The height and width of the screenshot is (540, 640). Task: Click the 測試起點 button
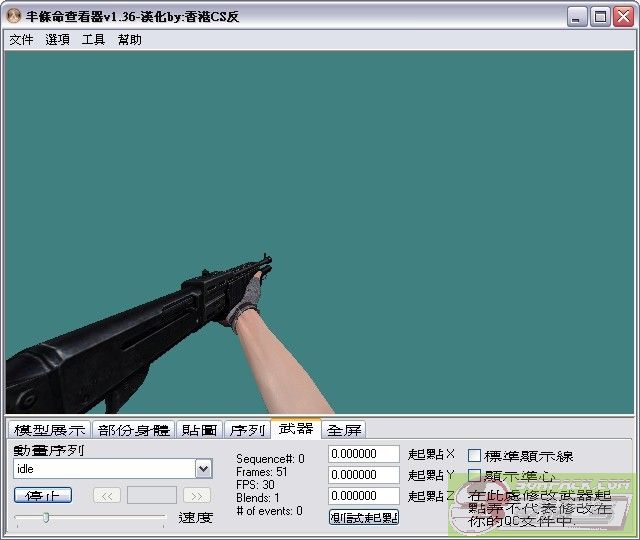click(x=364, y=517)
